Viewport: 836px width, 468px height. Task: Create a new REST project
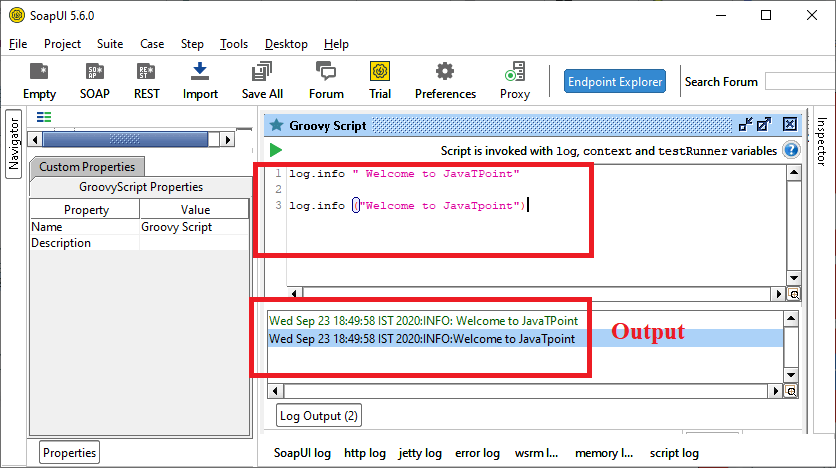click(146, 81)
